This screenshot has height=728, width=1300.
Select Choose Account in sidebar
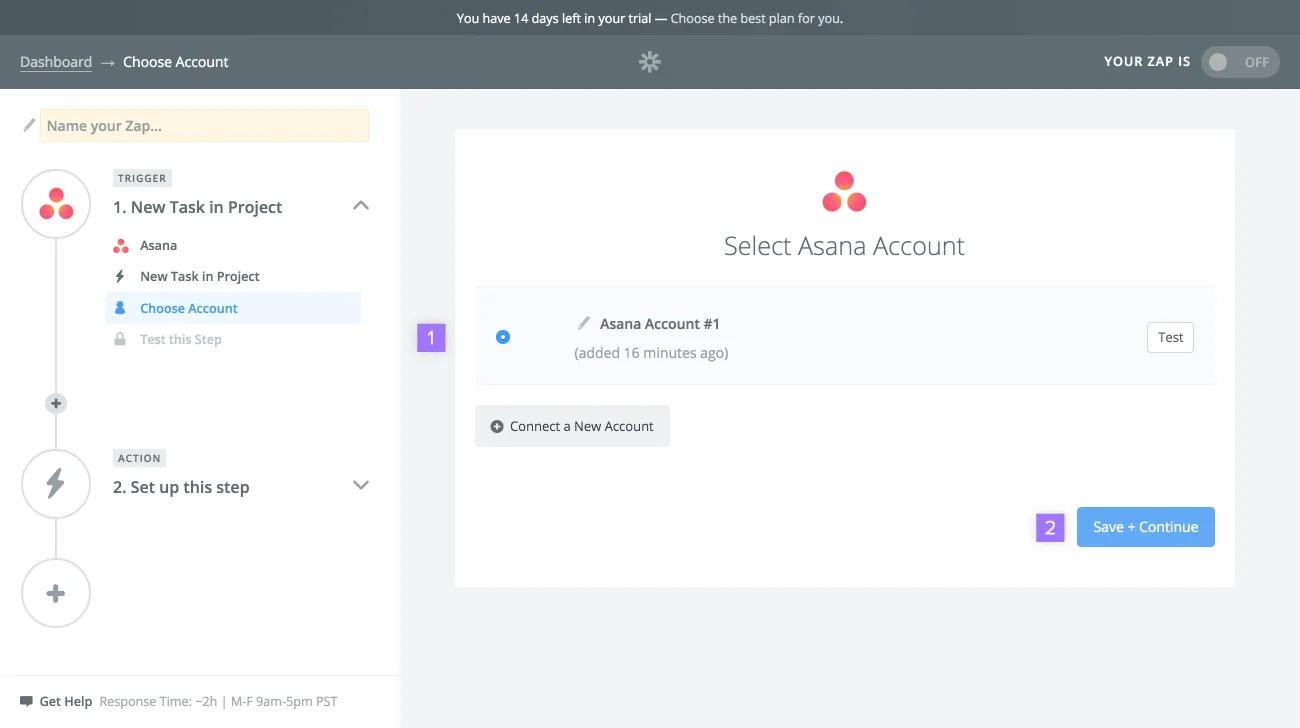(188, 308)
